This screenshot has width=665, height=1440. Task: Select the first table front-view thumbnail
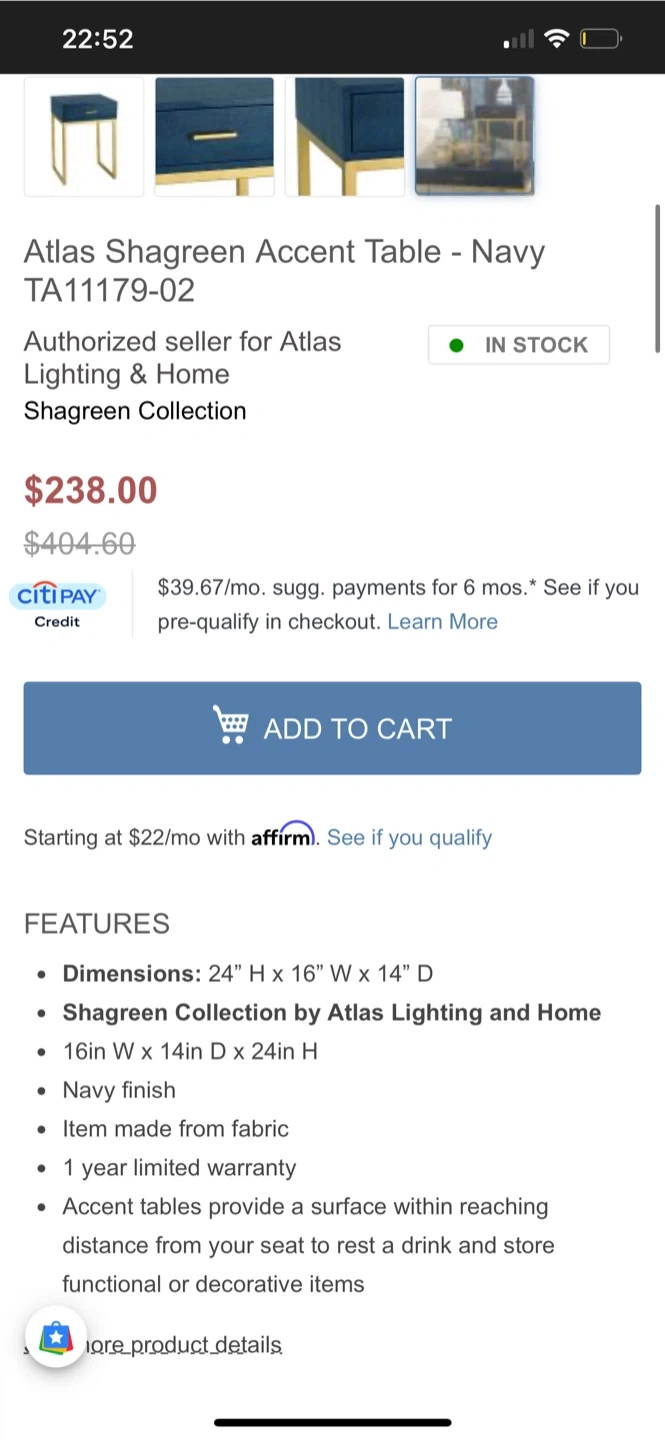coord(84,136)
